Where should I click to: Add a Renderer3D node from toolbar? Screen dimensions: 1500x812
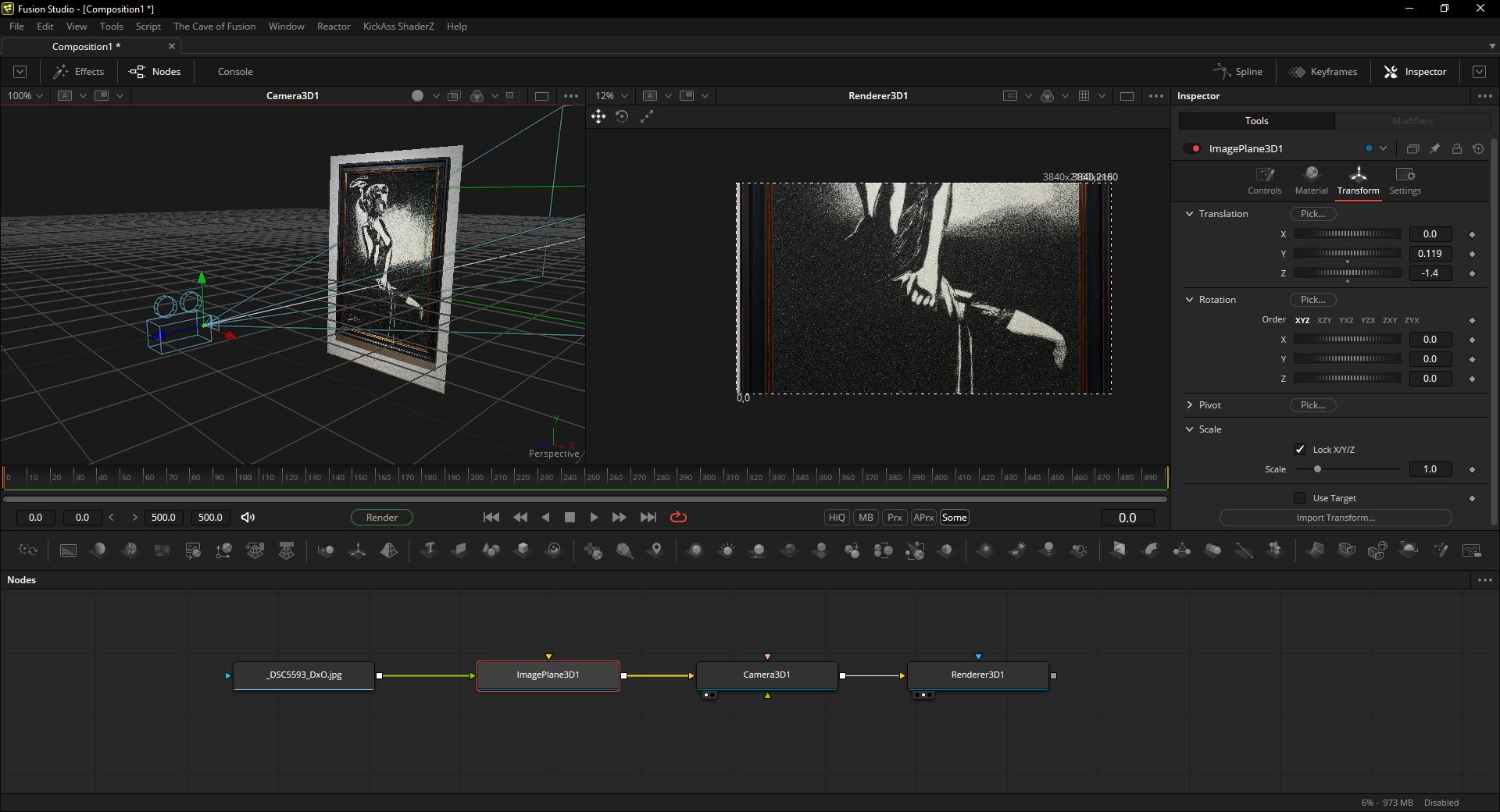(x=1409, y=550)
